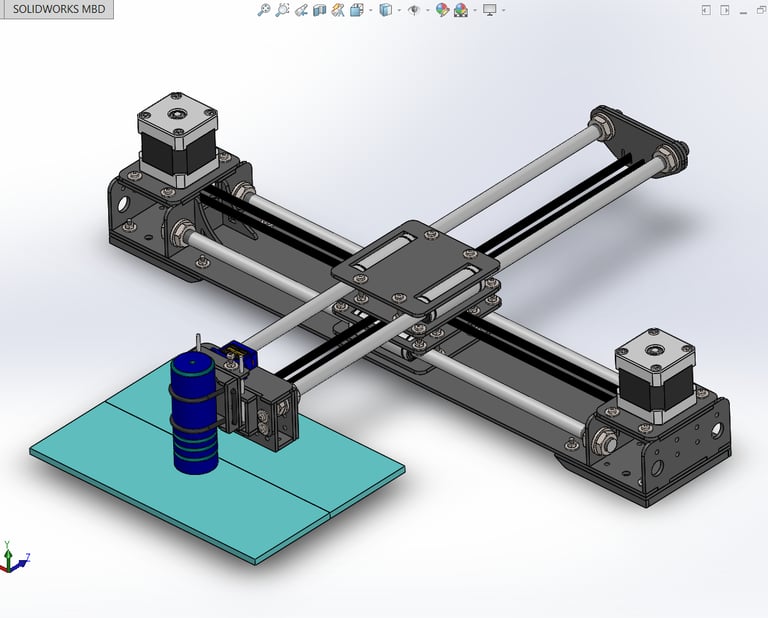This screenshot has width=768, height=618.
Task: Expand the Display Style dropdown arrow
Action: 399,10
